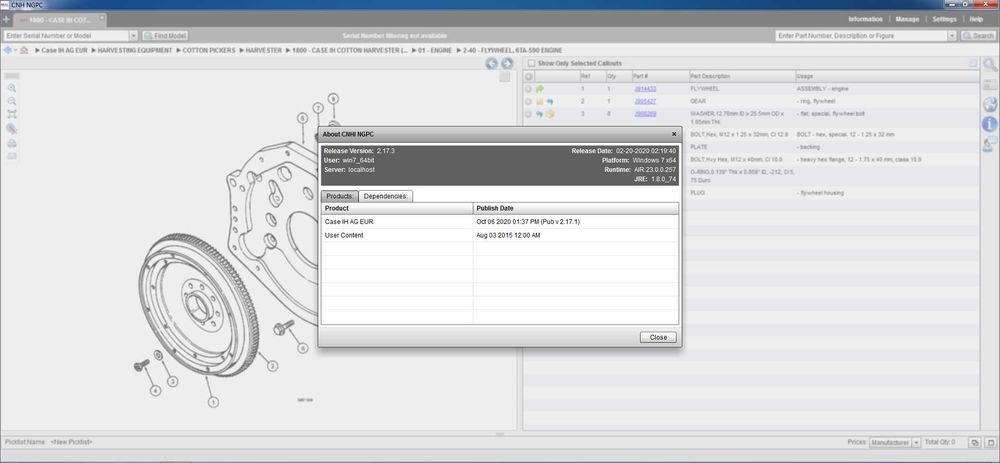Click the Usage column header
Viewport: 1000px width, 463px height.
click(887, 77)
